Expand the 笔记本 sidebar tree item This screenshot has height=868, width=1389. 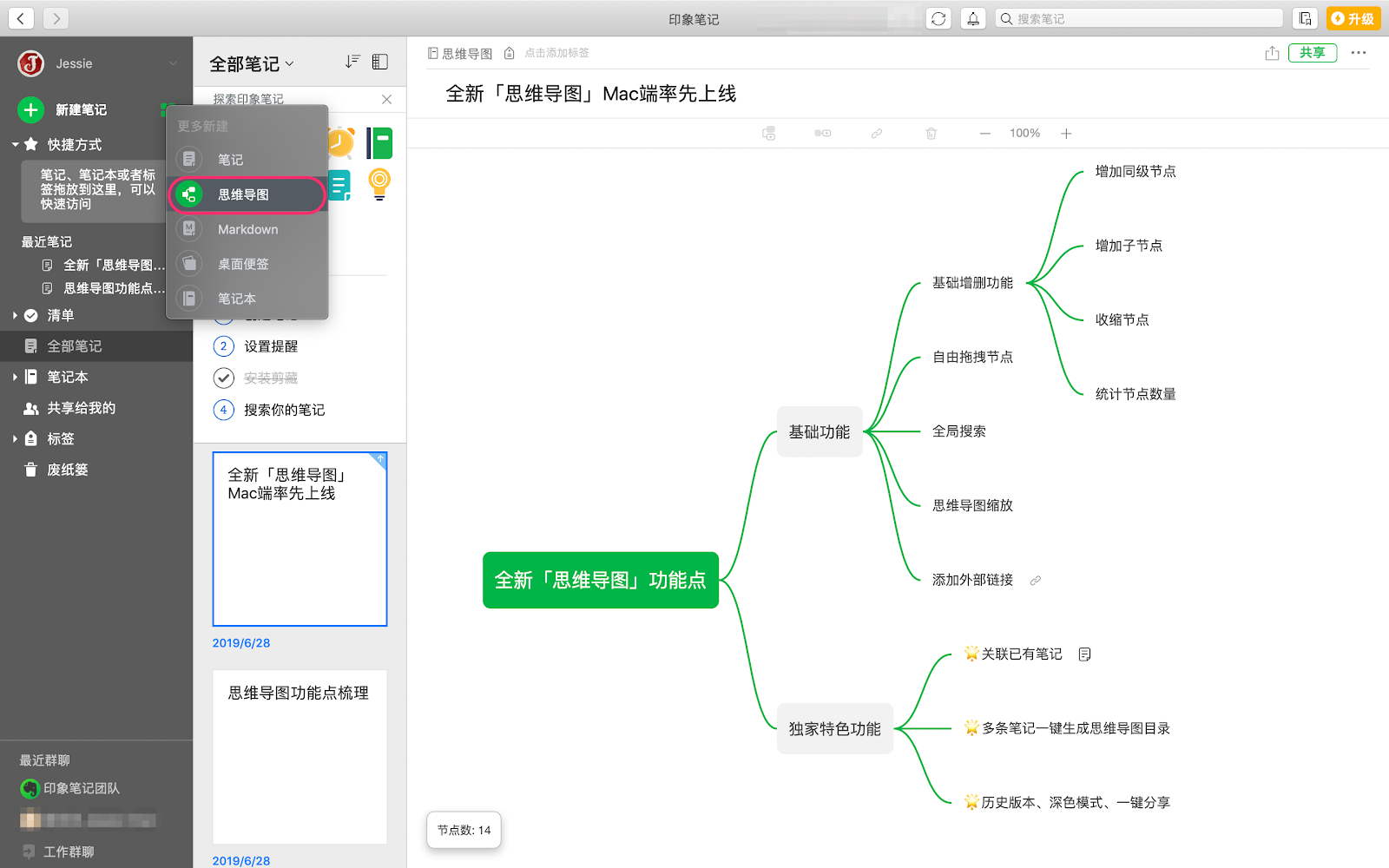click(15, 377)
